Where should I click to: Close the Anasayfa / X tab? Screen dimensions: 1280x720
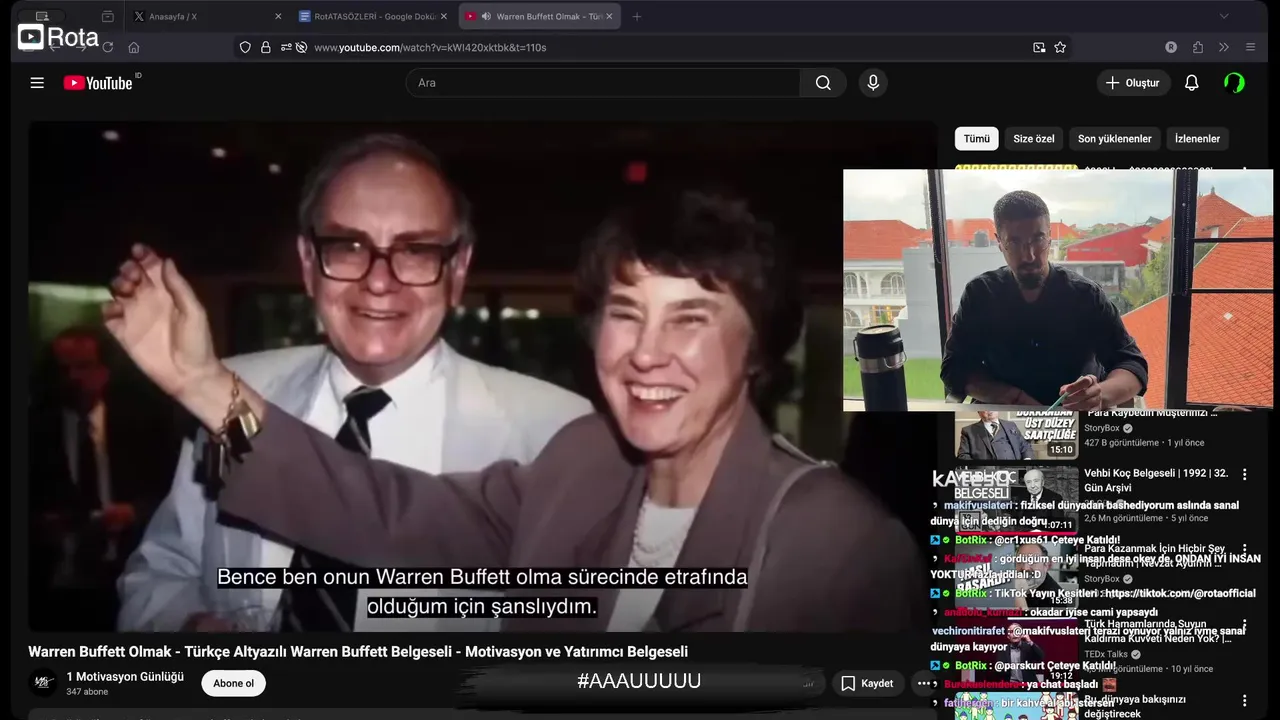coord(278,16)
